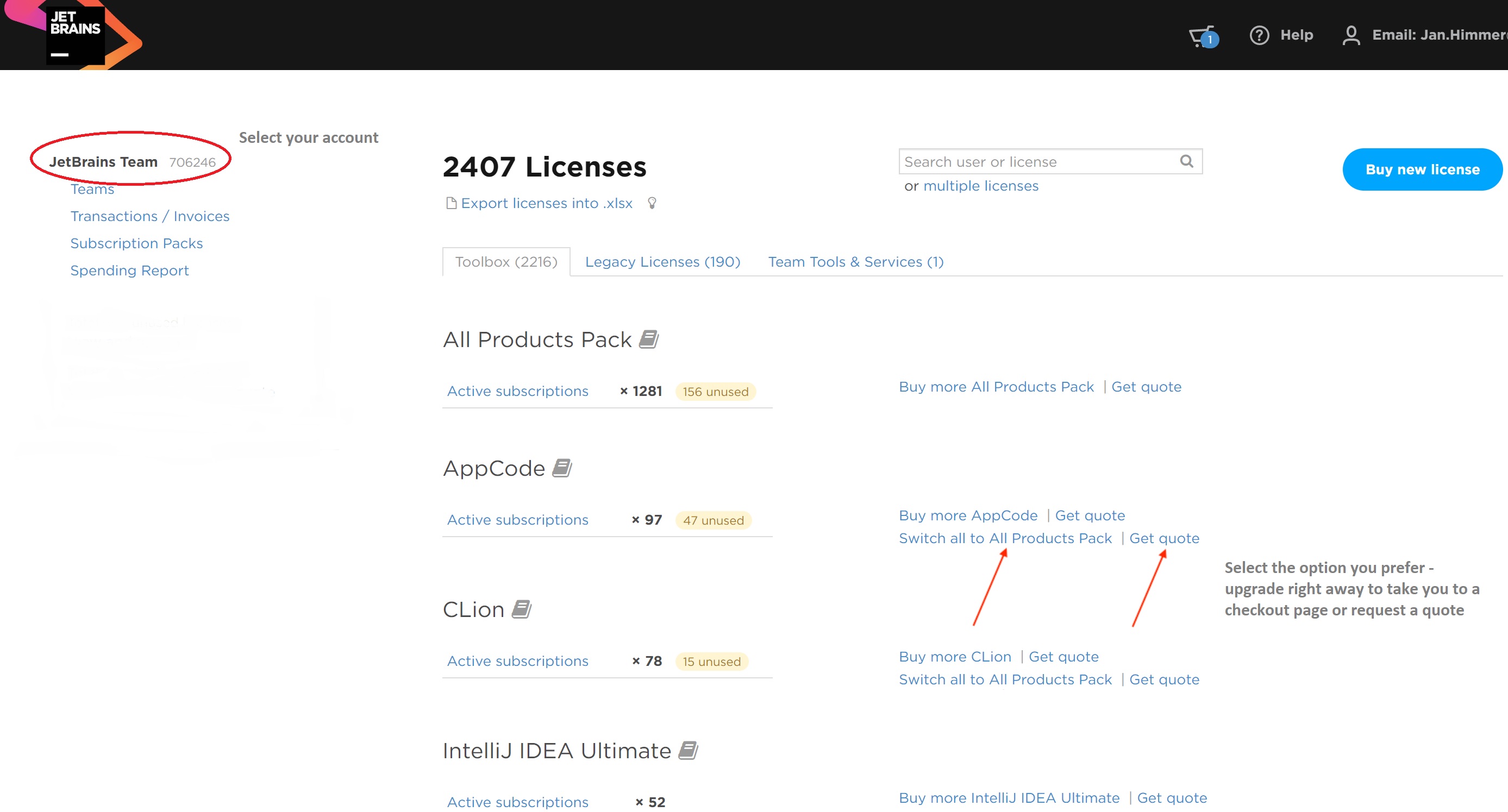Click the Help text in header

(1296, 35)
